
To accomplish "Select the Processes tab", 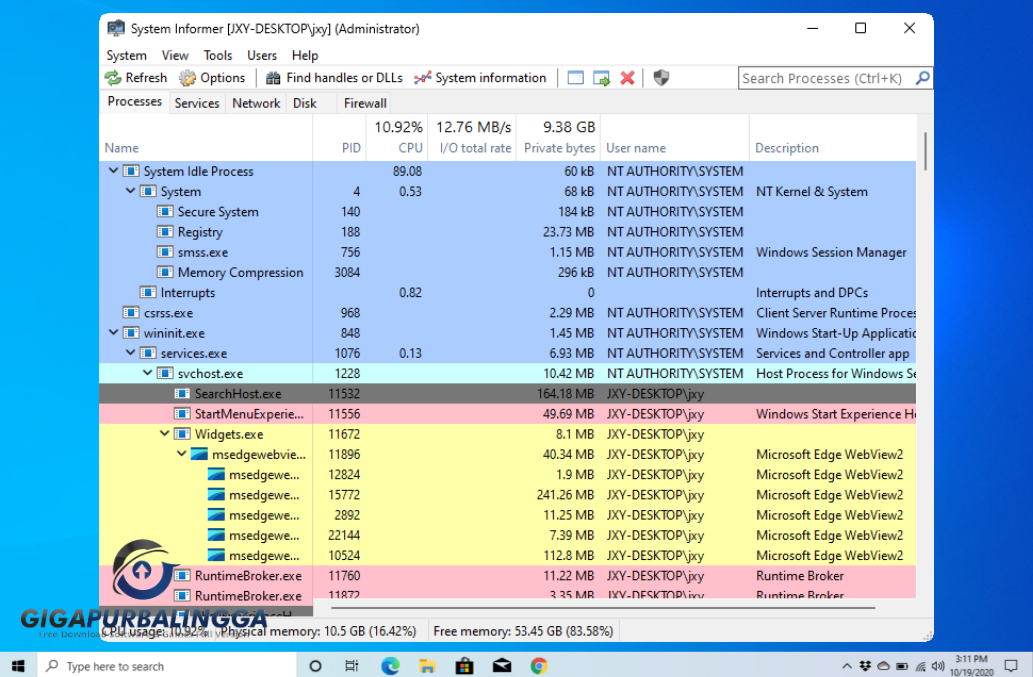I will point(134,101).
